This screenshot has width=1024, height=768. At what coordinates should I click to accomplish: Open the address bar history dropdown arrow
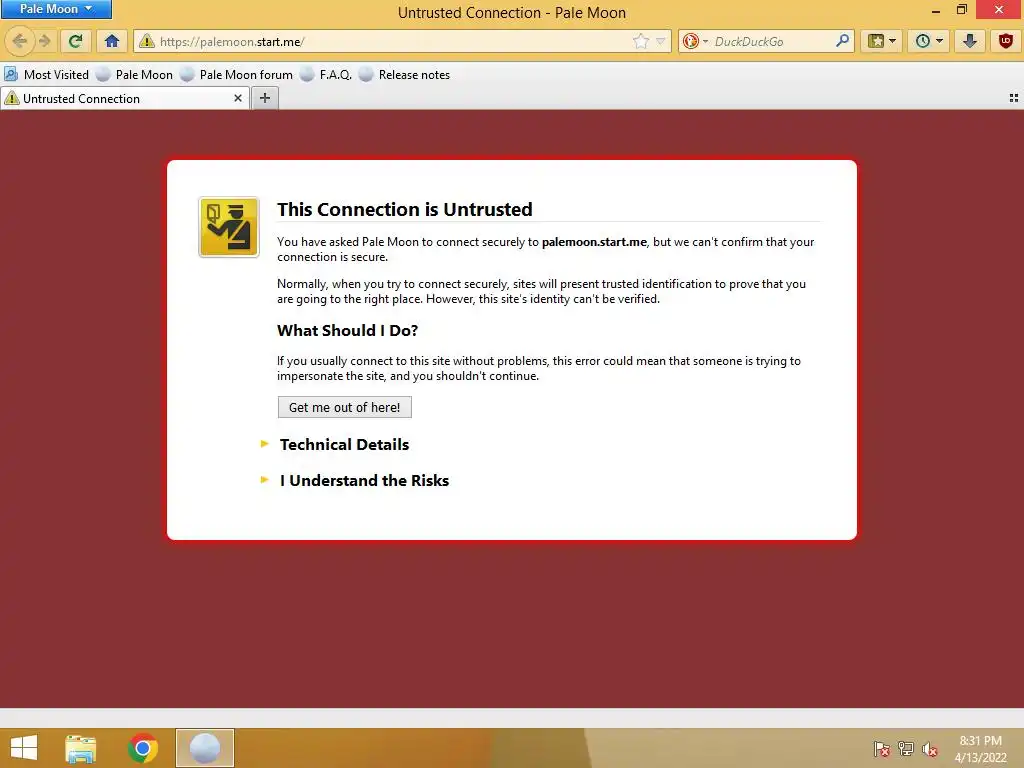click(x=660, y=41)
